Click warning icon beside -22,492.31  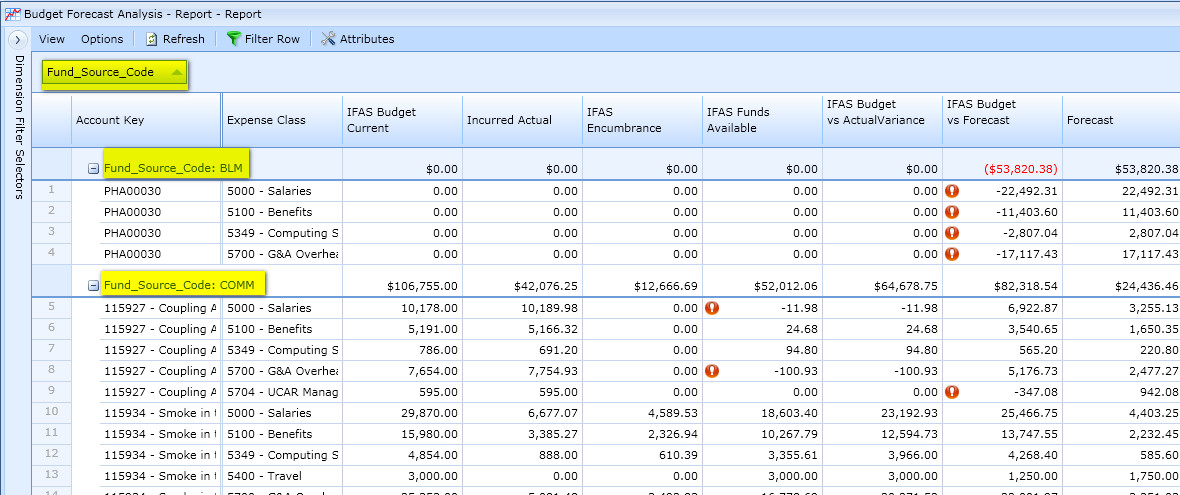click(953, 191)
